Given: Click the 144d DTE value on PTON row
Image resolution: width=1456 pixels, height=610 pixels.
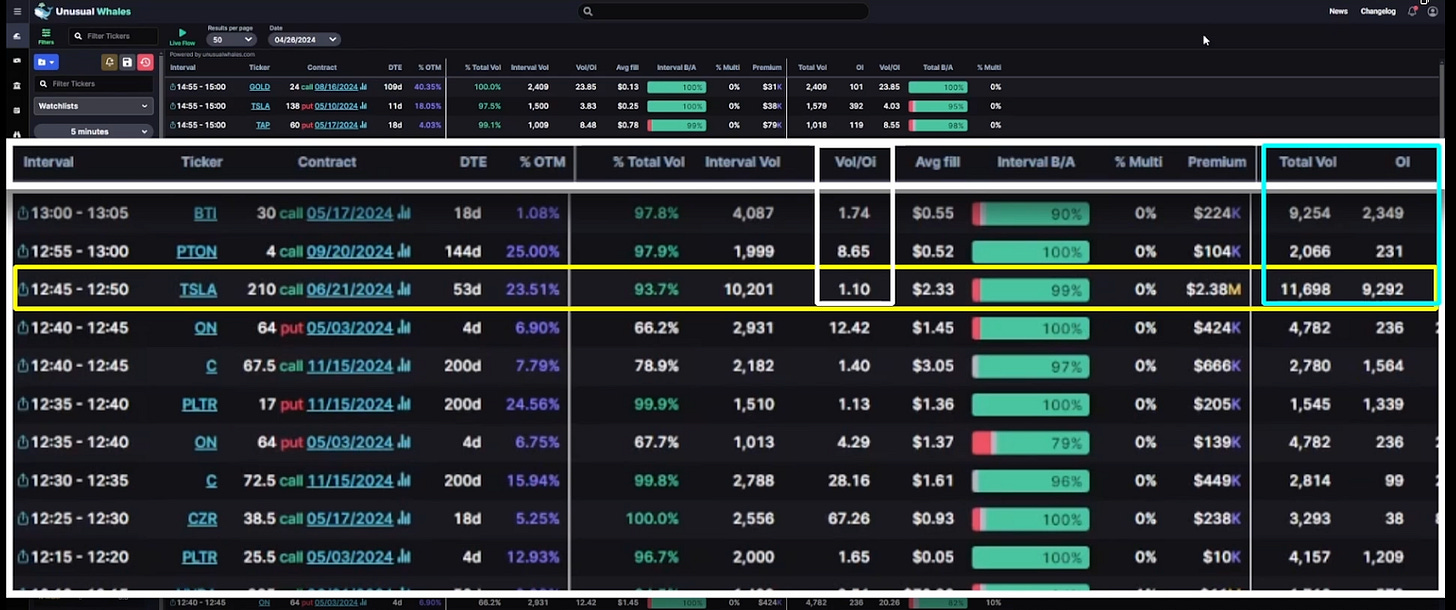Looking at the screenshot, I should click(463, 252).
